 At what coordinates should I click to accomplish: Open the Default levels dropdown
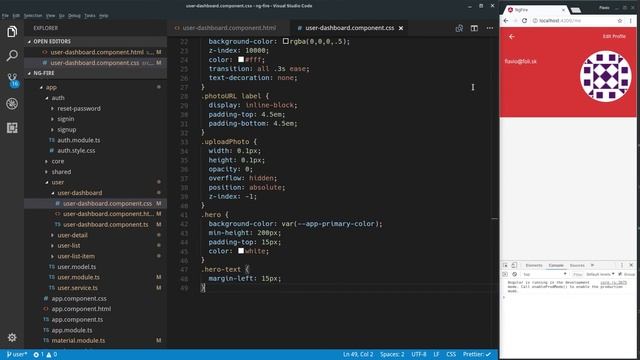(x=600, y=274)
